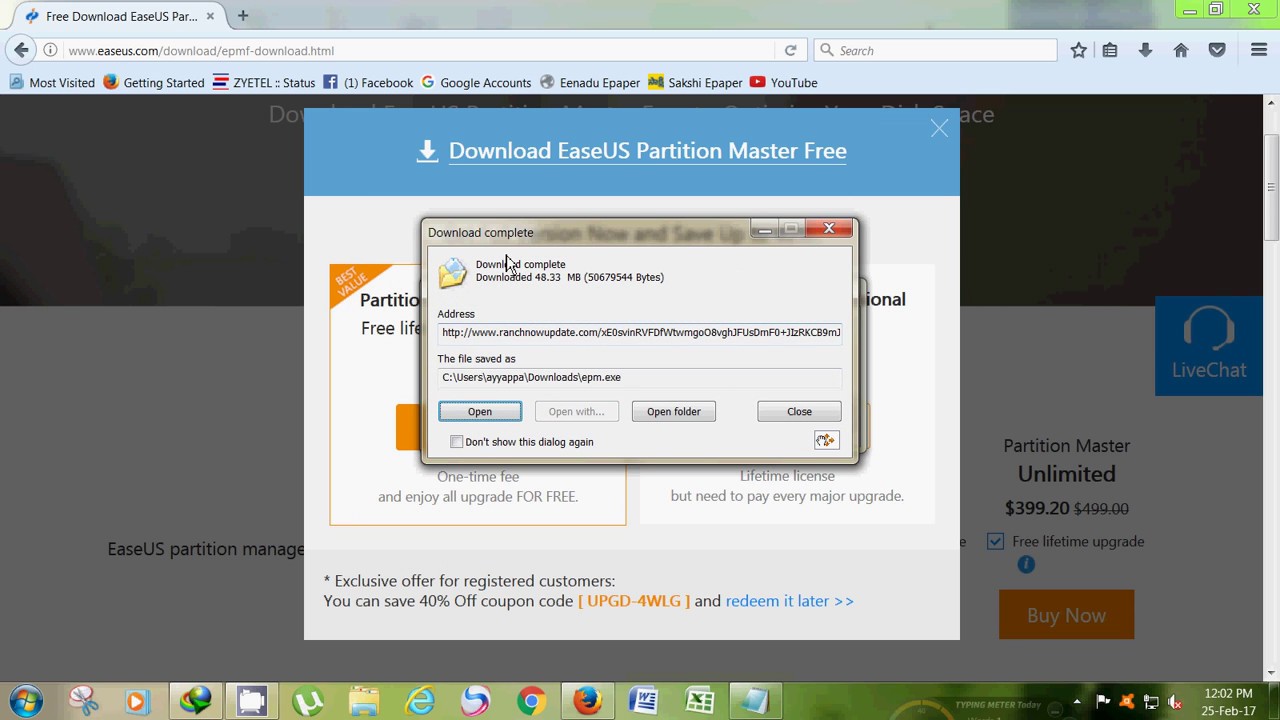Click Buy Now for Partition Master Unlimited

[1066, 615]
